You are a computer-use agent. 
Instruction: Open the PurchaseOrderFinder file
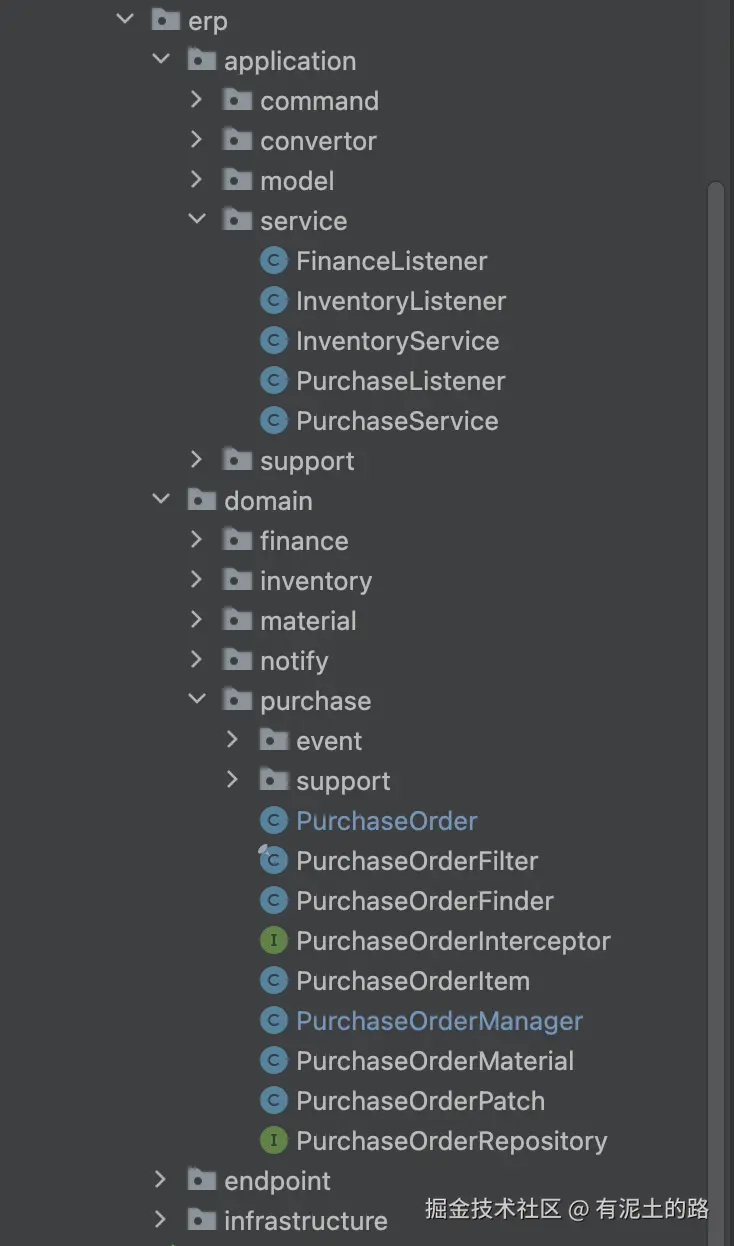(424, 901)
